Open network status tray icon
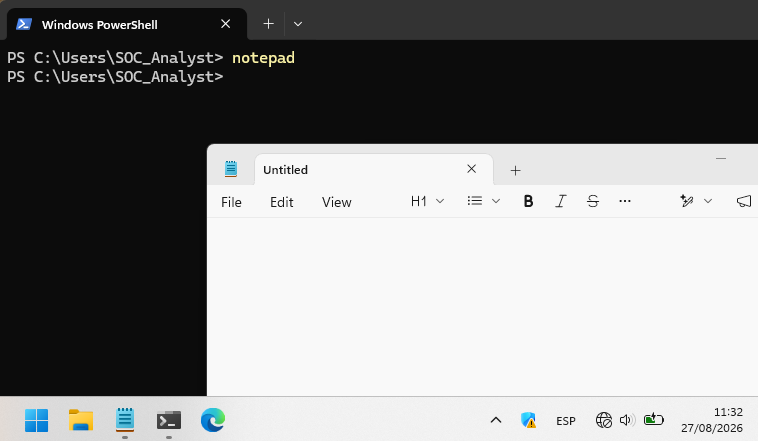Screen dimensions: 758x441 (x=604, y=420)
